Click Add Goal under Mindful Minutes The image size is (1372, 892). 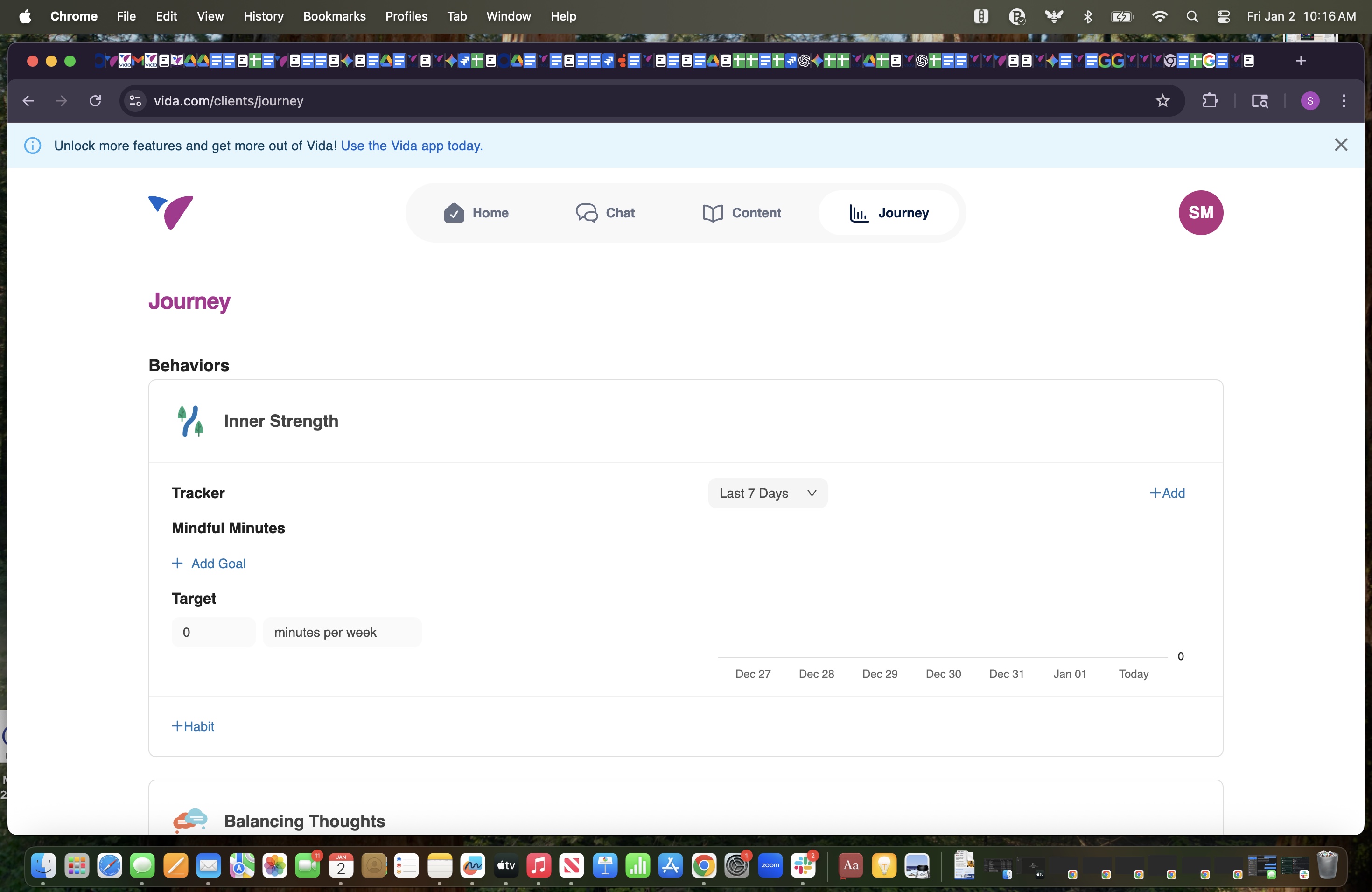209,564
